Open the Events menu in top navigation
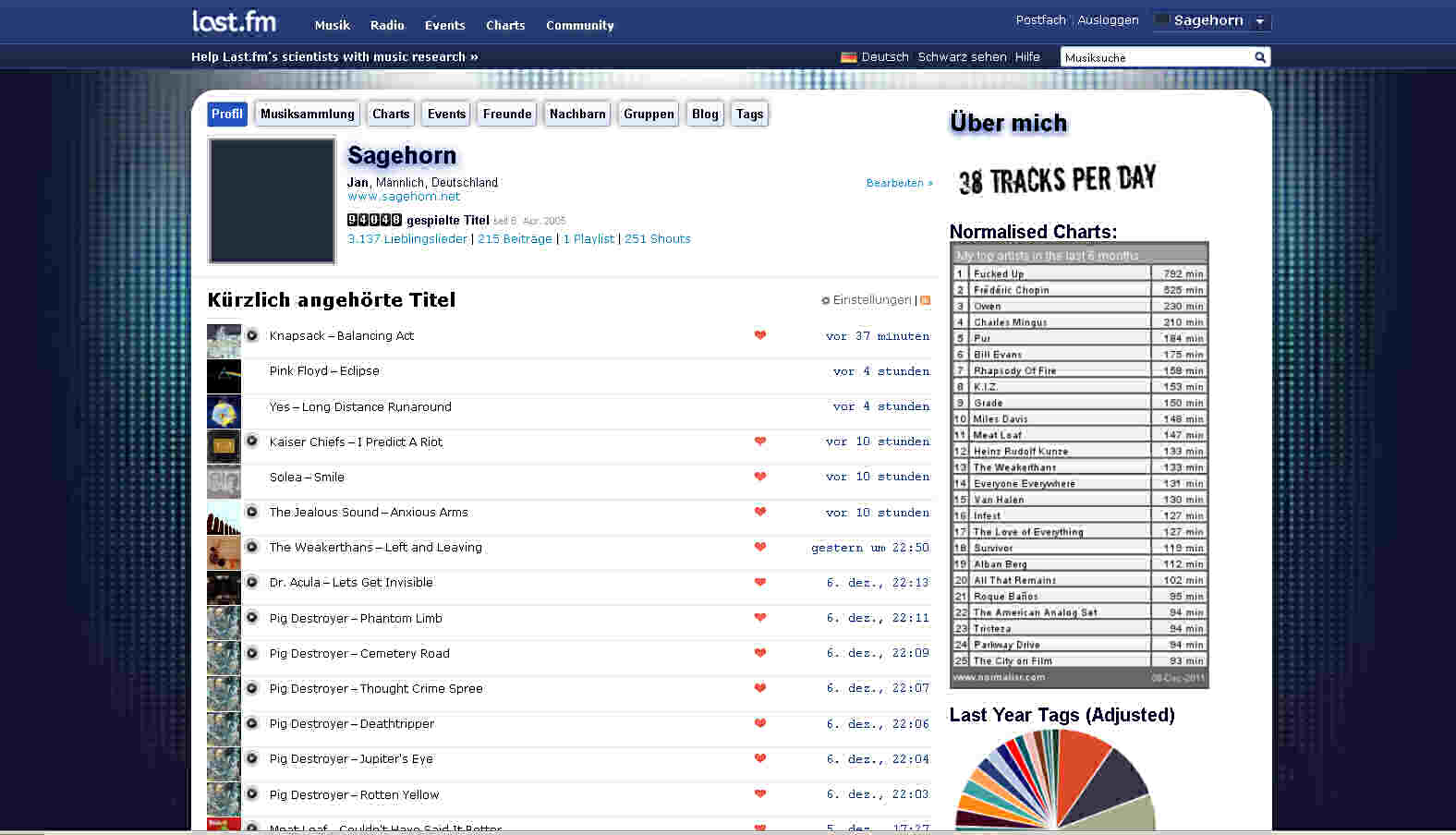 [444, 26]
